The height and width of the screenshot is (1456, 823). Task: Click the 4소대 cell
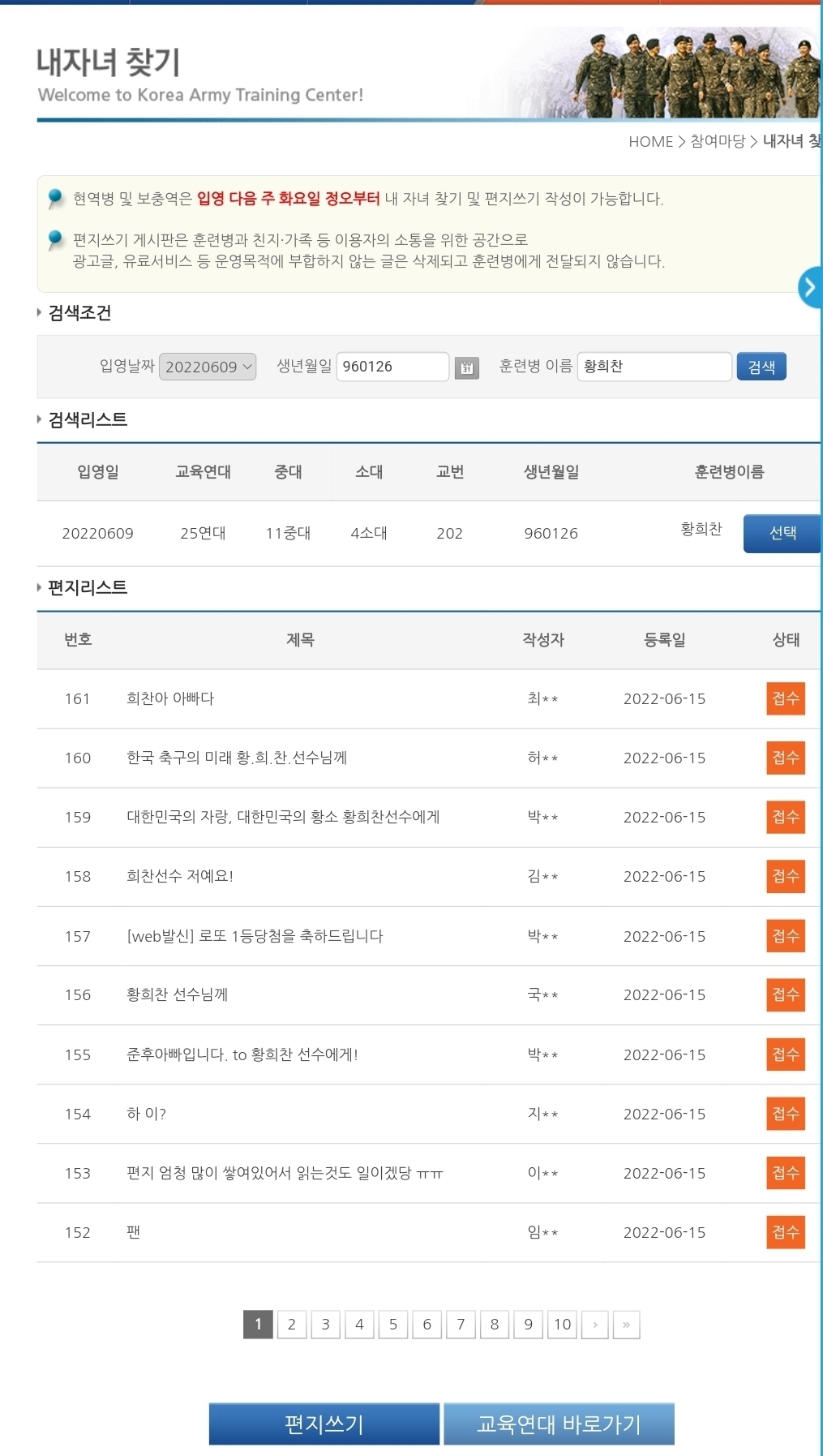[x=368, y=534]
